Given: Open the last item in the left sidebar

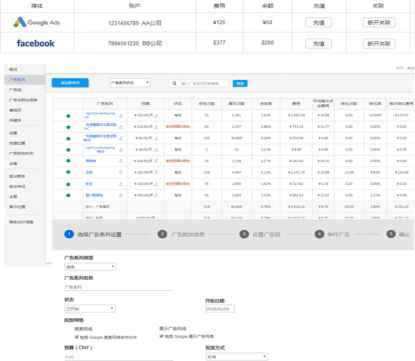Looking at the screenshot, I should coord(21,222).
